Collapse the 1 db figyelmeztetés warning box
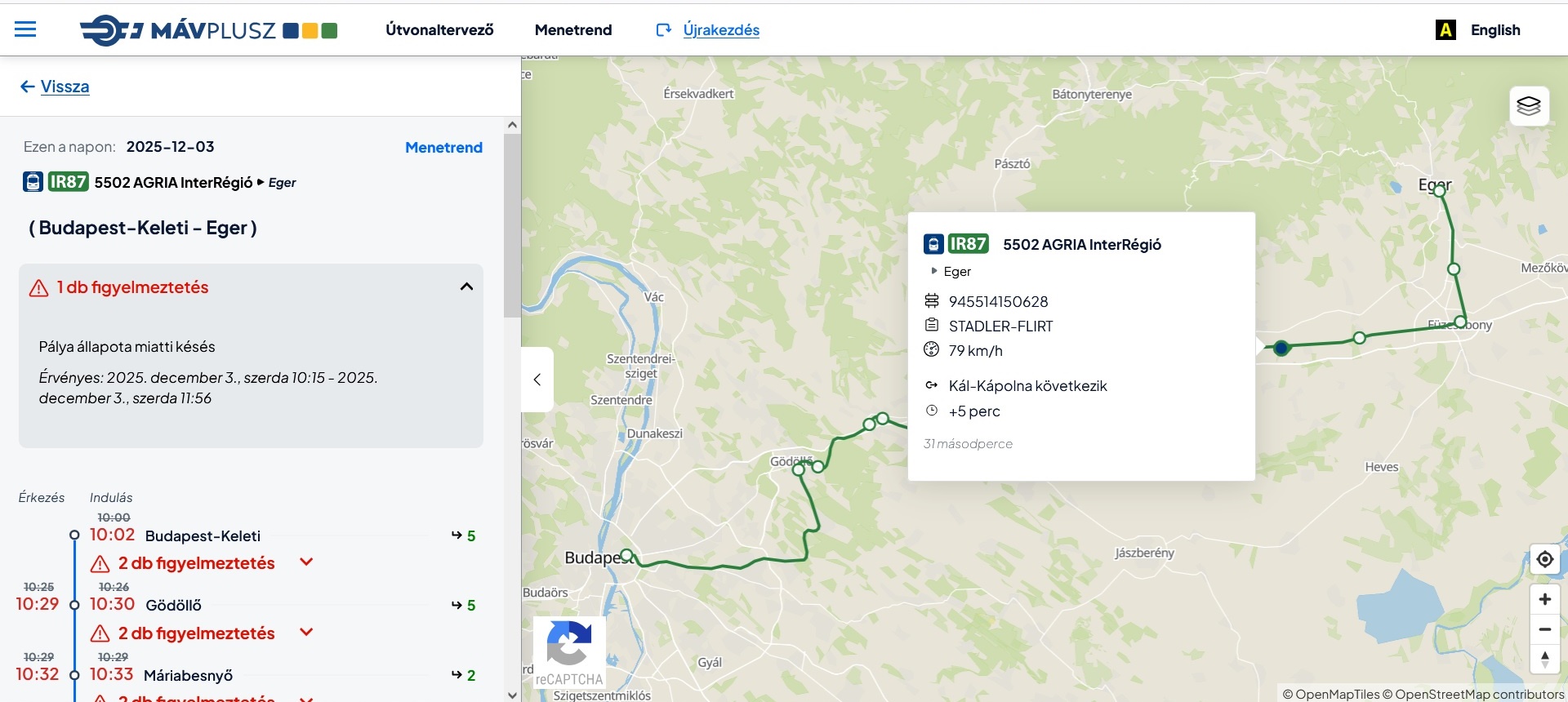The image size is (1568, 702). click(466, 287)
